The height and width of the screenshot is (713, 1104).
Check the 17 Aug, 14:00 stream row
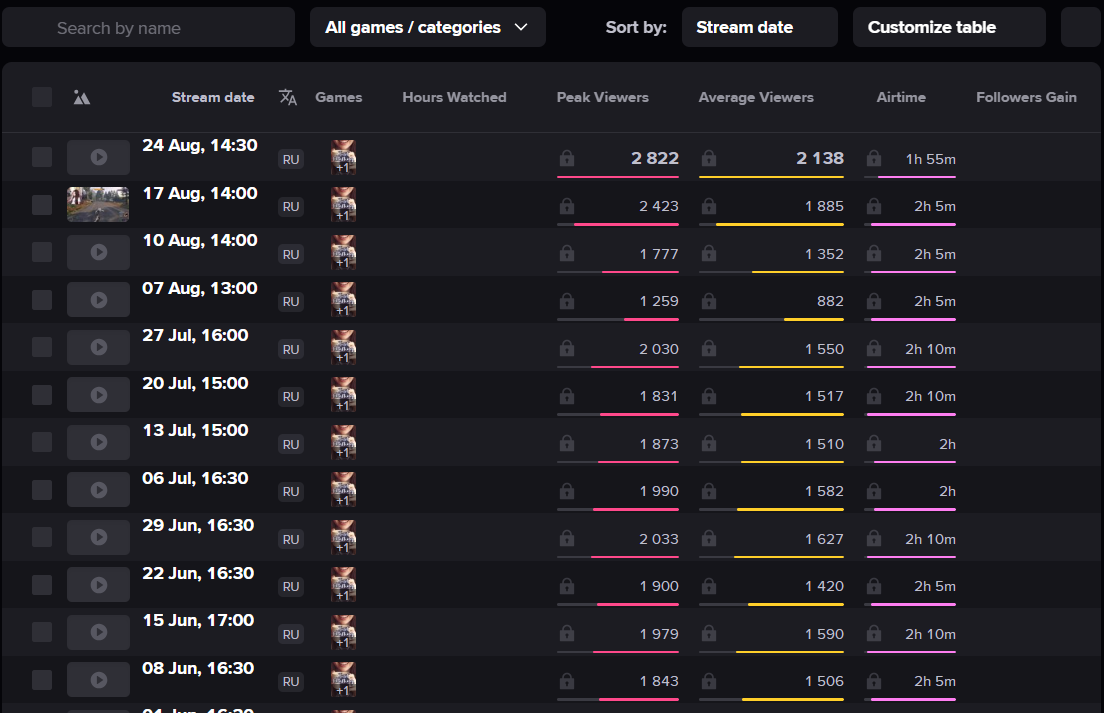tap(42, 205)
